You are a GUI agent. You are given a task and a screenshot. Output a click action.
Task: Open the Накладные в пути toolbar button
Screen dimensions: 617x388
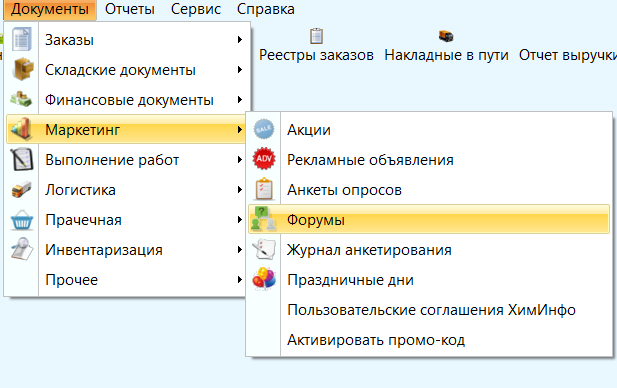click(x=446, y=45)
